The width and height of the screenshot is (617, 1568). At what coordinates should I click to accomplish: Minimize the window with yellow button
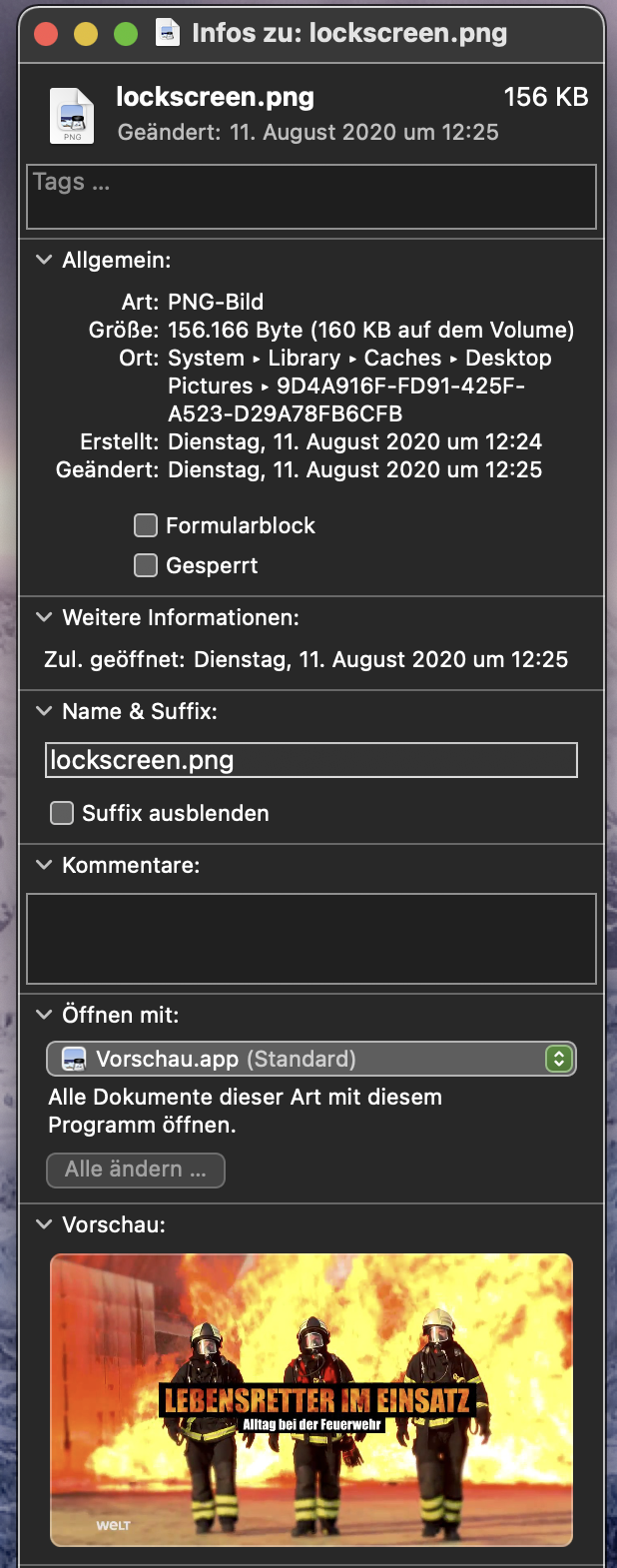(x=86, y=34)
